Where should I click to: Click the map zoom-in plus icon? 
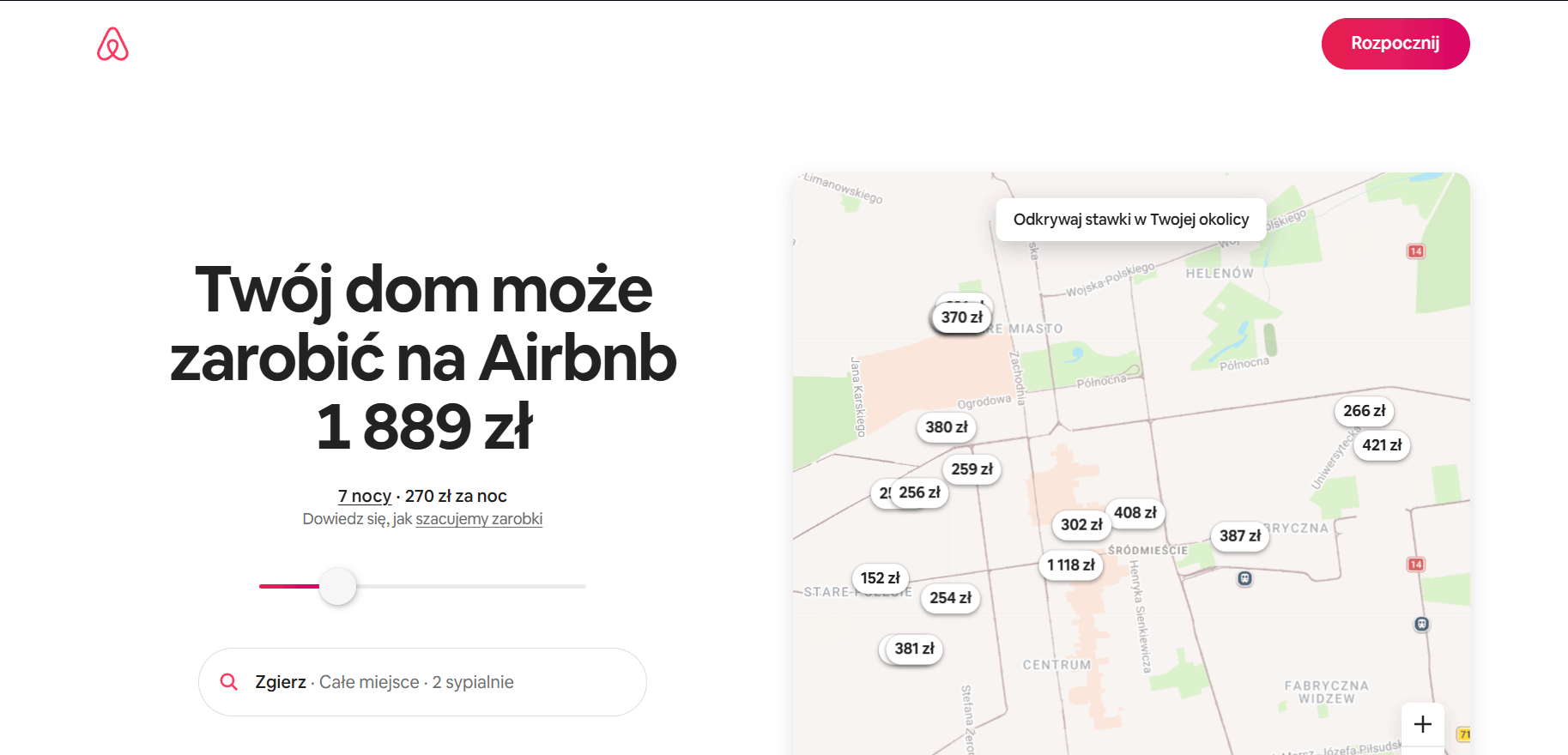tap(1422, 724)
